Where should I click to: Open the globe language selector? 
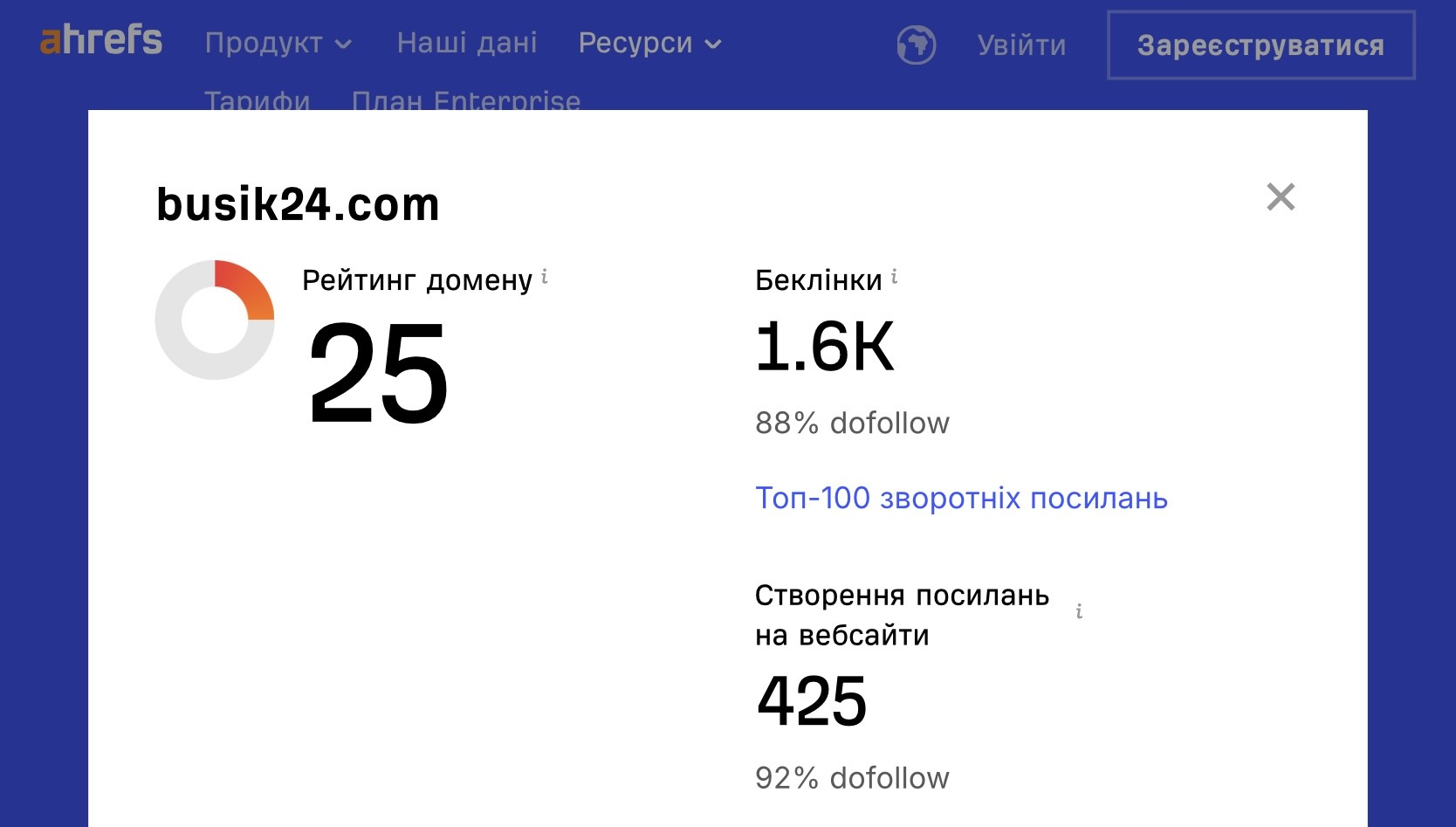click(x=916, y=45)
